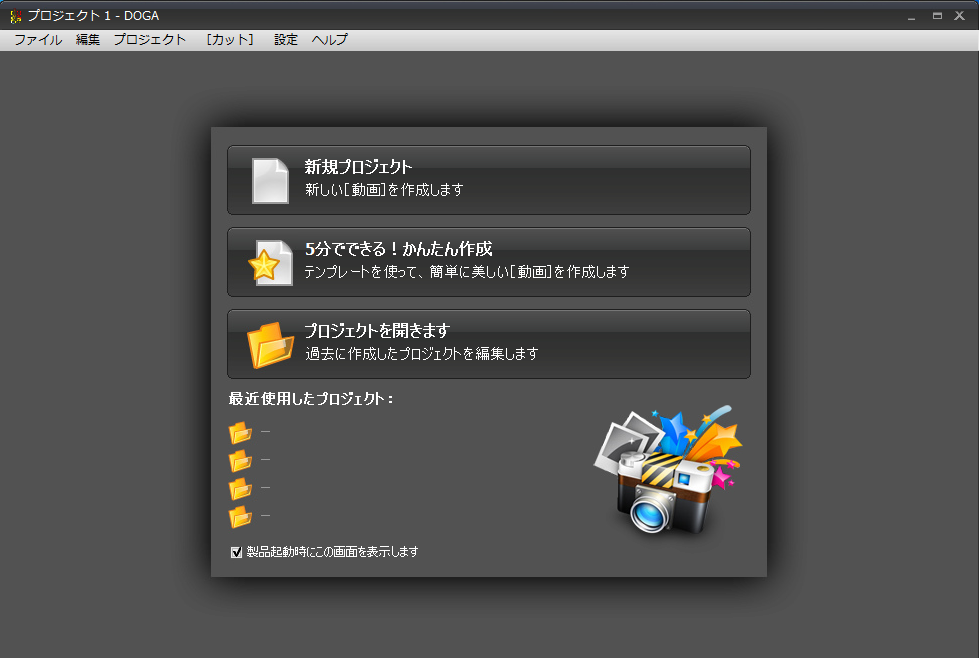The width and height of the screenshot is (979, 658).
Task: Uncheck 製品起動時にこの画面を表示します checkbox
Action: 237,552
